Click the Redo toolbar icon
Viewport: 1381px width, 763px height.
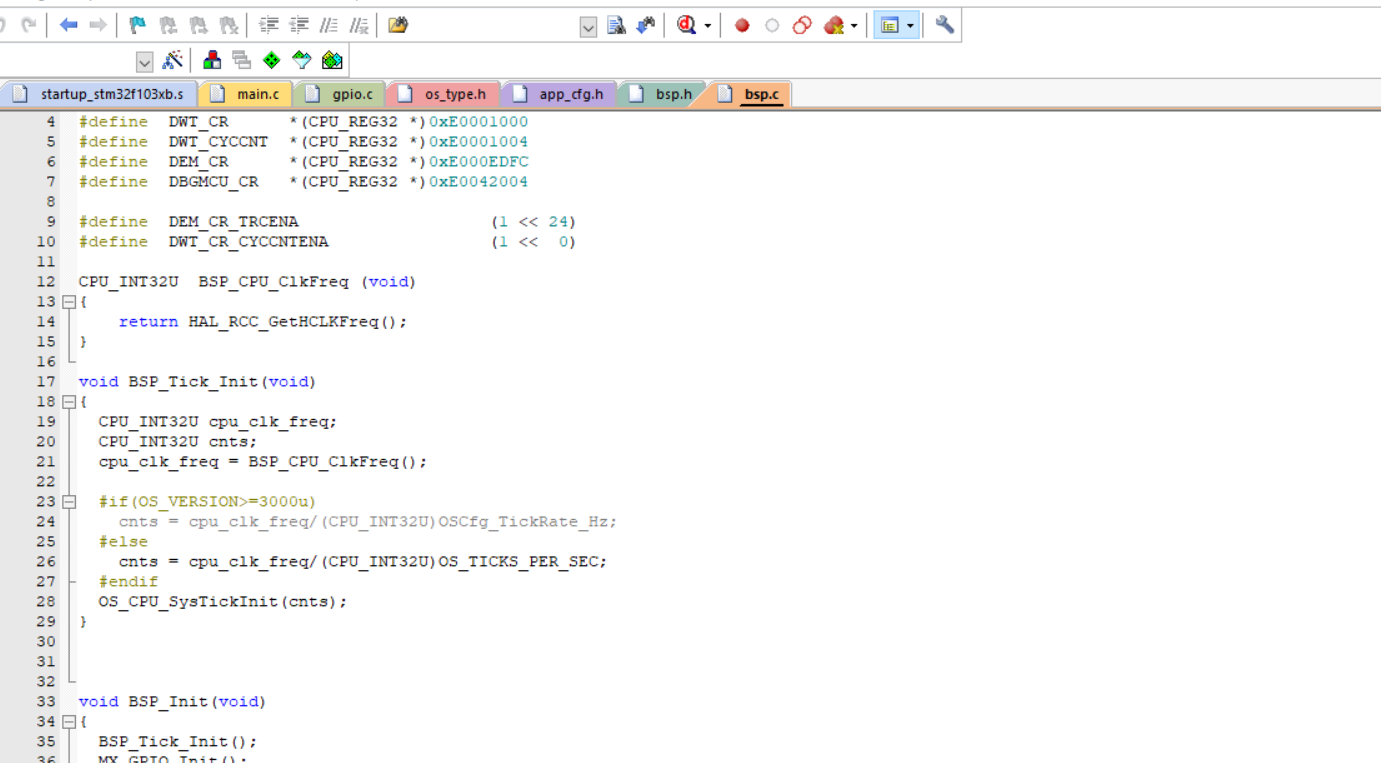point(28,25)
